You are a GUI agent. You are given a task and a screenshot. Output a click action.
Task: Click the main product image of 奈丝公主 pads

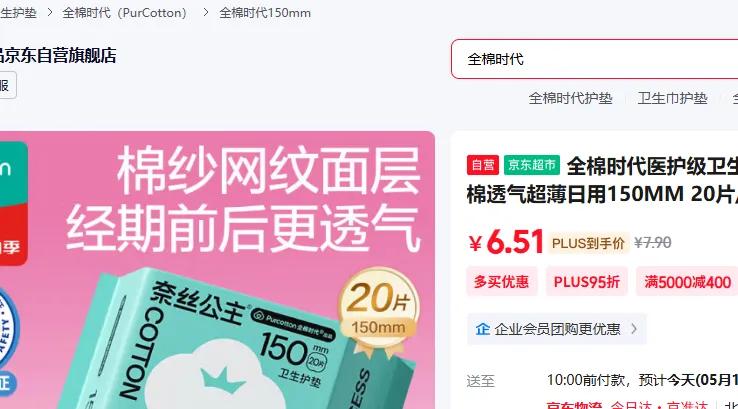point(217,270)
